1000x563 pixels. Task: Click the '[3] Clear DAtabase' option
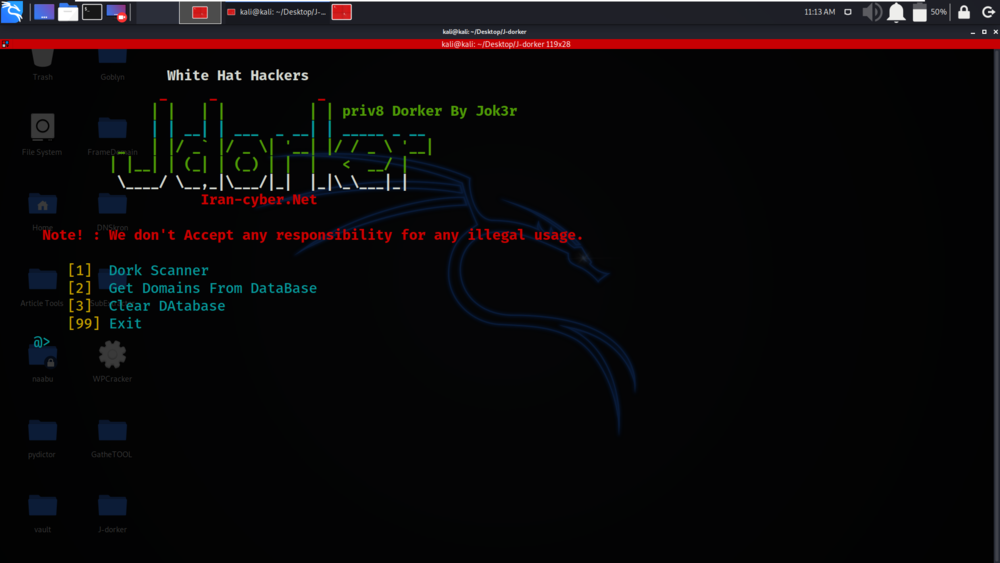[x=147, y=306]
